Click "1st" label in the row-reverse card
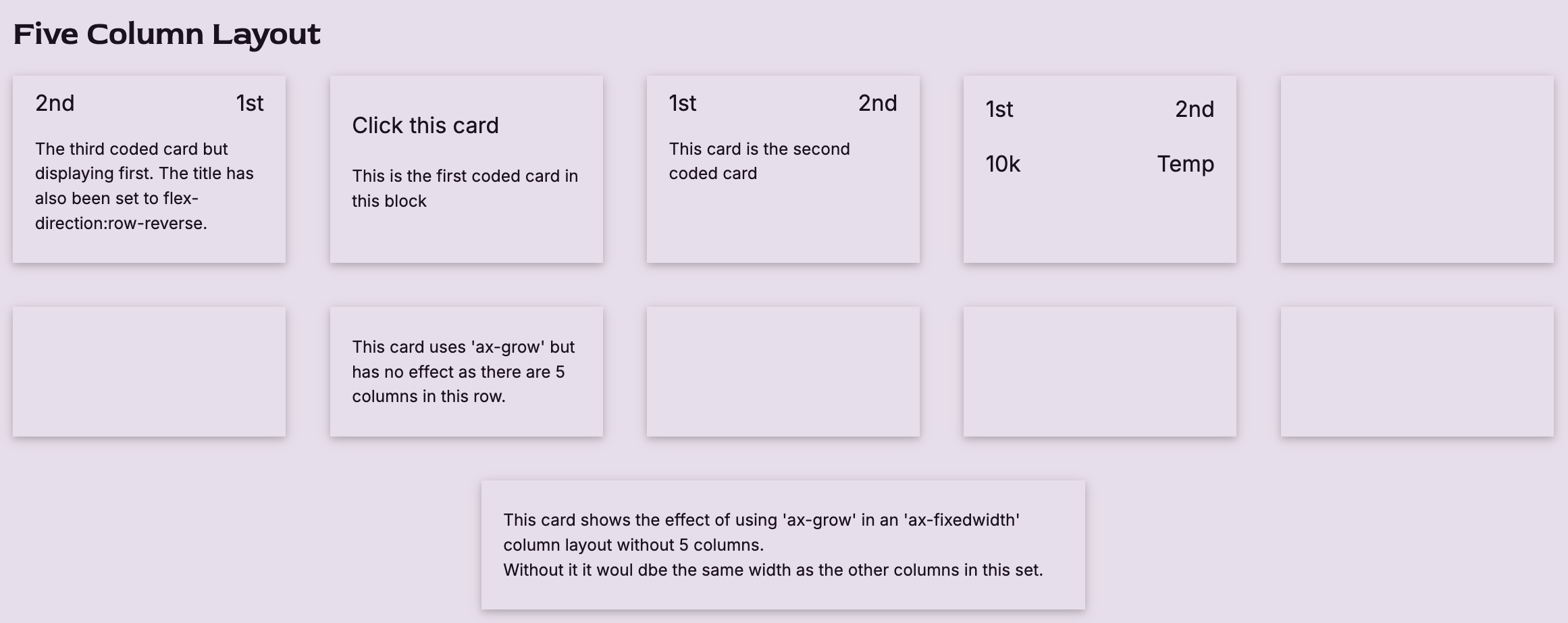1568x623 pixels. point(250,103)
